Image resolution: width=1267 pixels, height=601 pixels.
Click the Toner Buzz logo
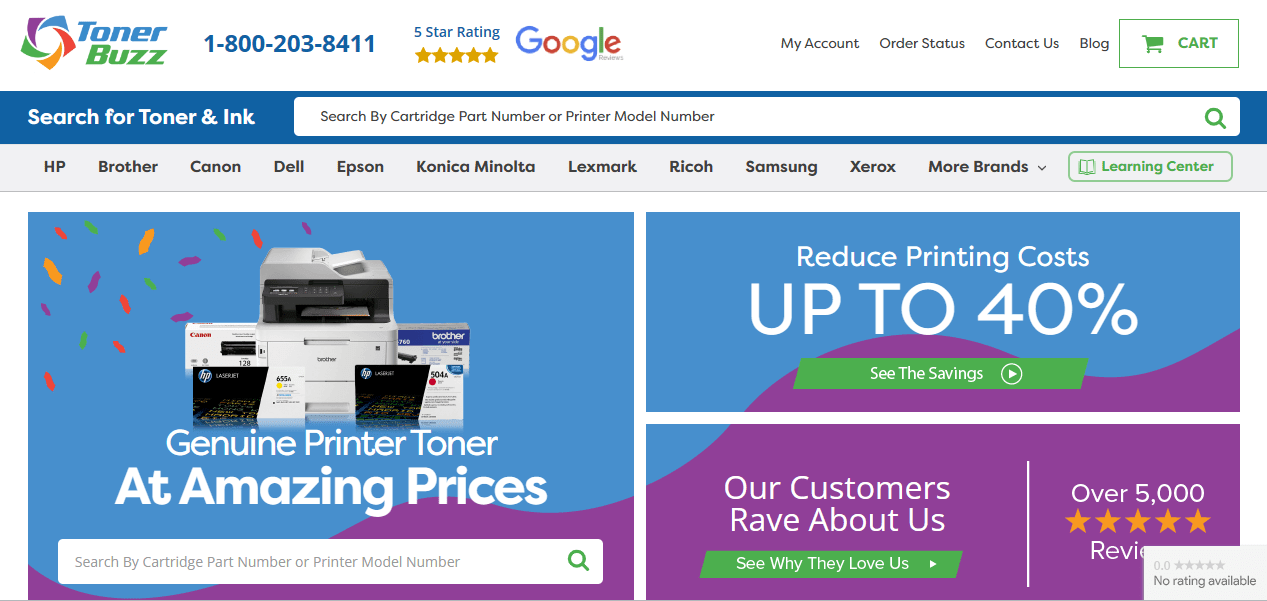pyautogui.click(x=95, y=43)
